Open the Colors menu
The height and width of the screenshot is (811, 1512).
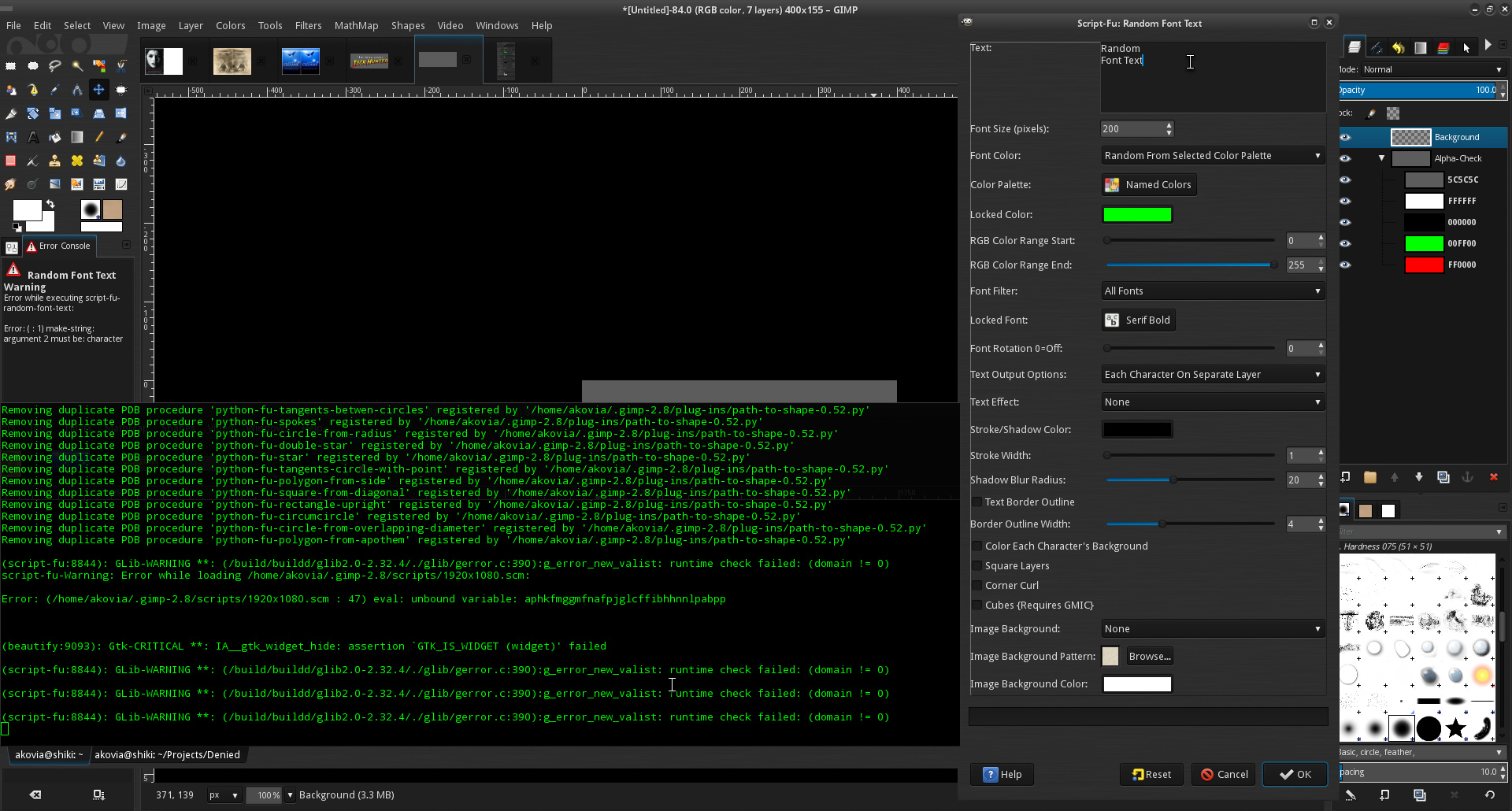click(x=231, y=25)
